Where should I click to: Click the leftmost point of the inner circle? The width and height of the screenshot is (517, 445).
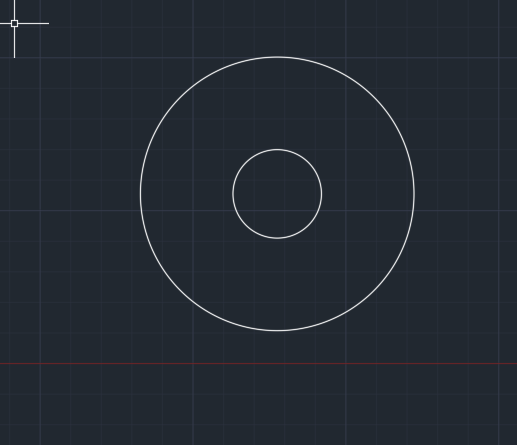(233, 194)
